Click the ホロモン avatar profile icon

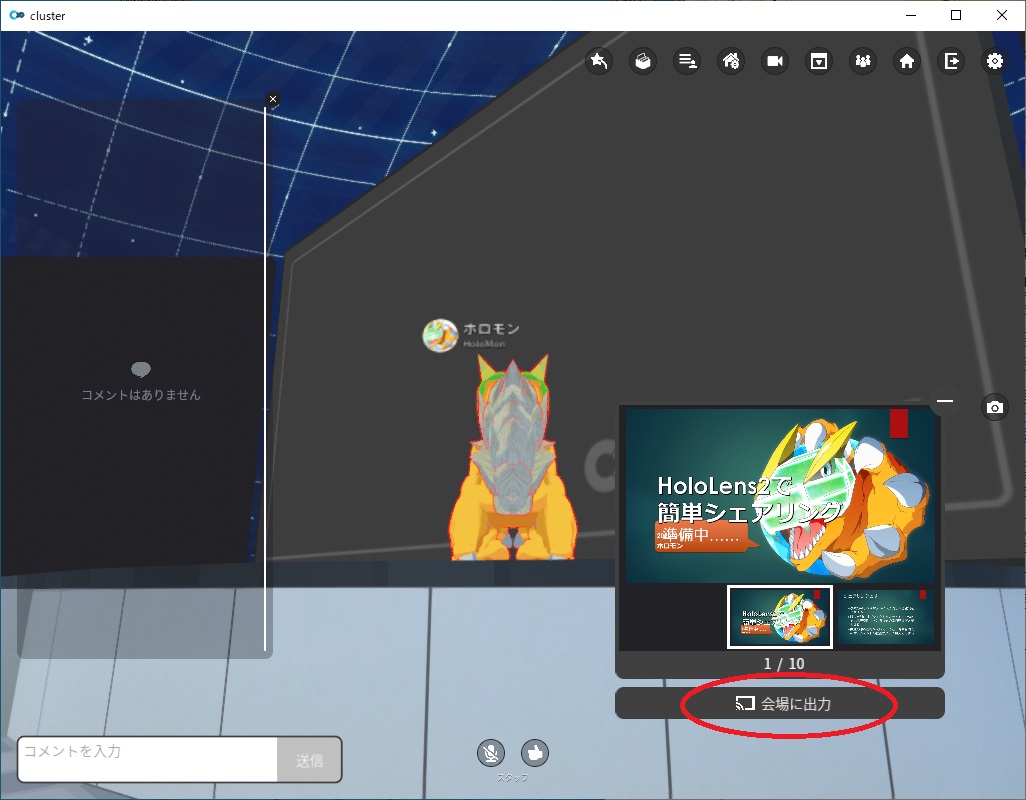440,335
